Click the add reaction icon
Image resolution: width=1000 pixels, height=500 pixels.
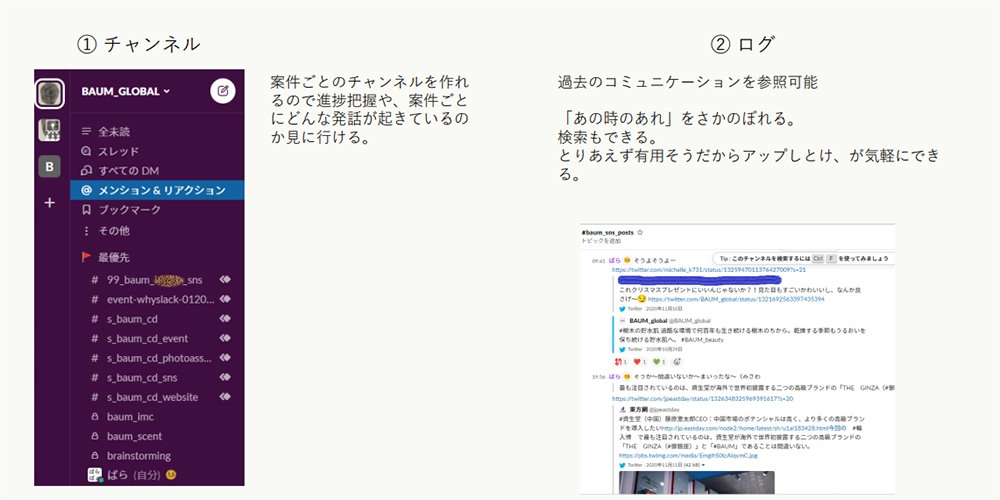click(x=677, y=362)
